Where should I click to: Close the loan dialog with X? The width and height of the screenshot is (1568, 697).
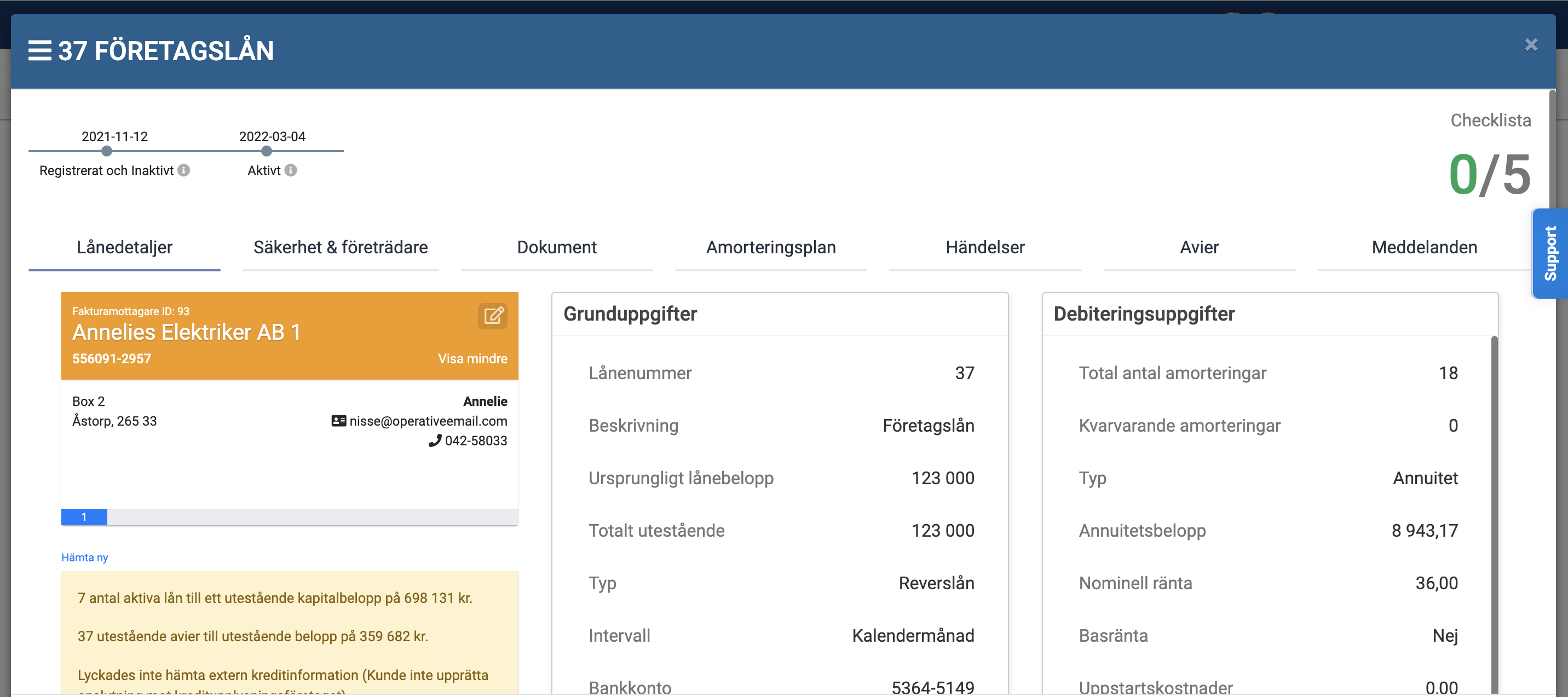coord(1531,45)
